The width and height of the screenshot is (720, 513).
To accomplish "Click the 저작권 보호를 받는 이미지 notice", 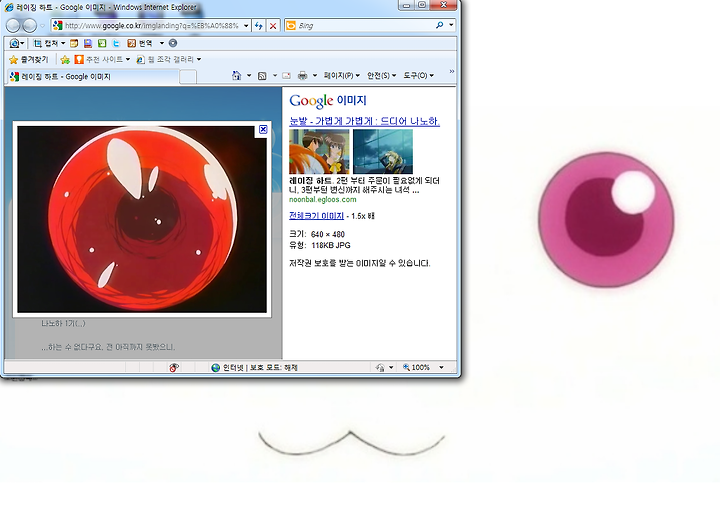I will [x=360, y=263].
